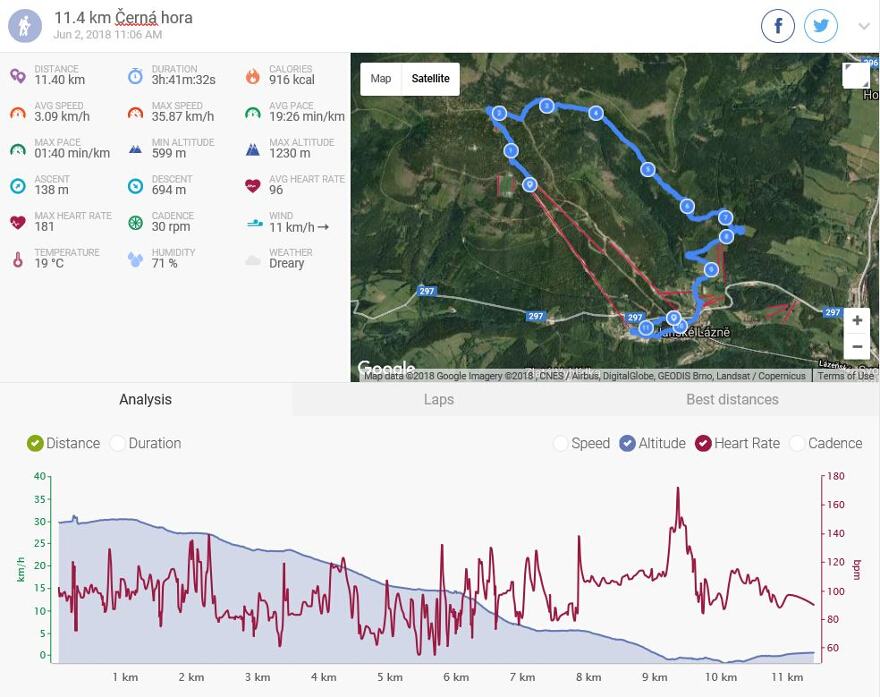Disable Altitude series on chart

(x=627, y=443)
